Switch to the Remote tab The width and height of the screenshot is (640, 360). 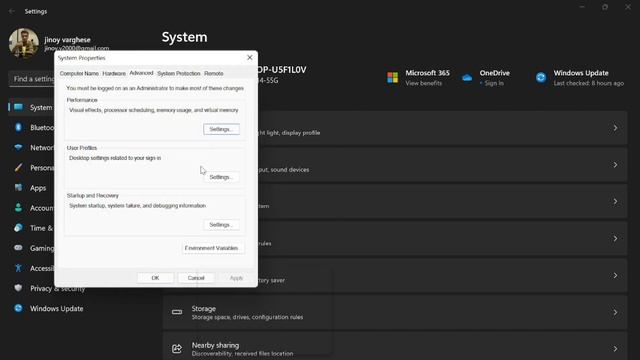(214, 73)
